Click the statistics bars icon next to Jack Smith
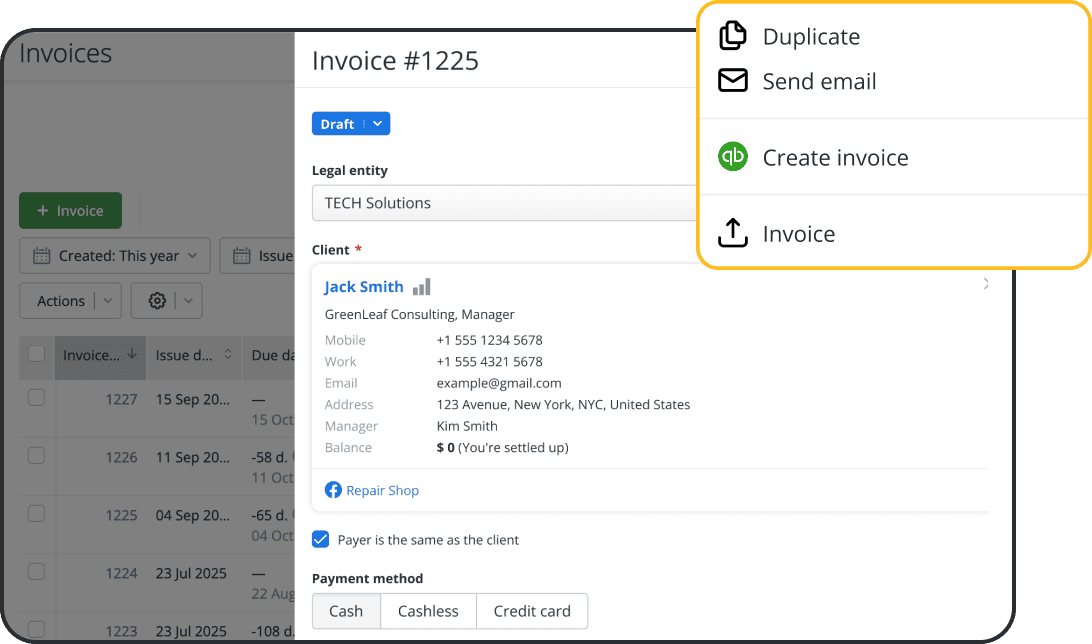 [x=420, y=285]
